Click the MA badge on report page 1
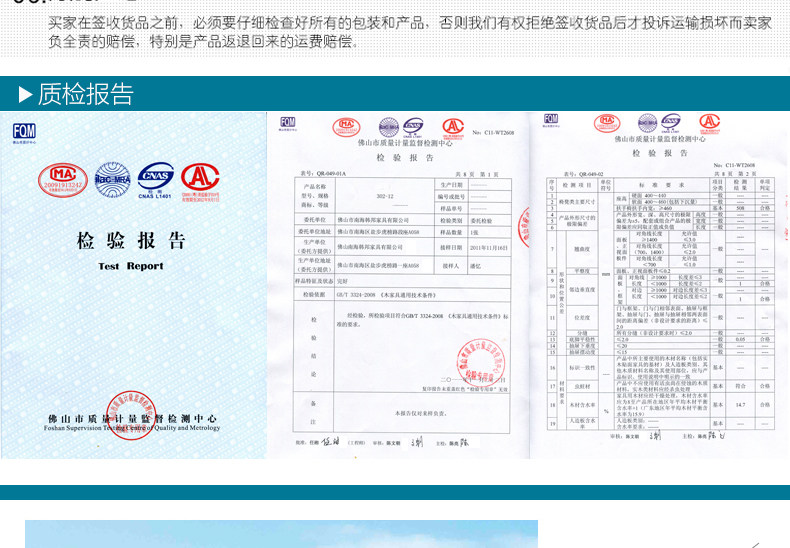Image resolution: width=790 pixels, height=548 pixels. click(346, 127)
